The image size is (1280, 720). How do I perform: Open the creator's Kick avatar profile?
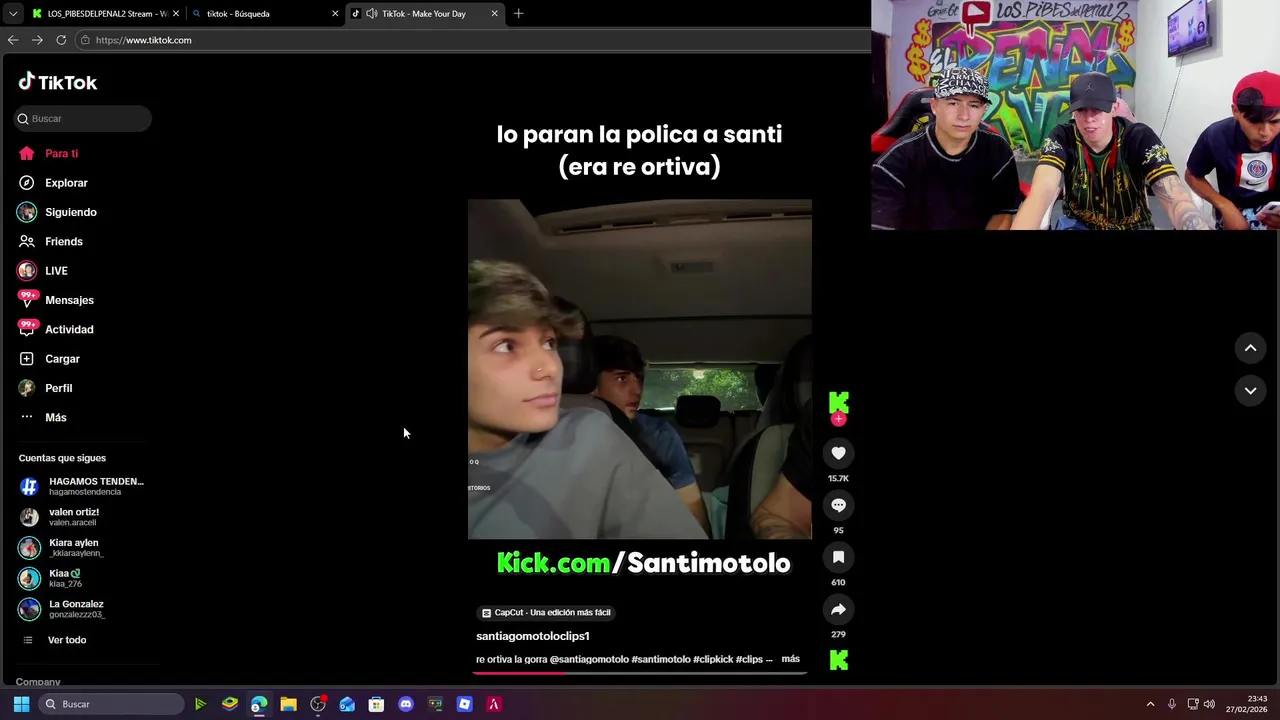pyautogui.click(x=838, y=402)
